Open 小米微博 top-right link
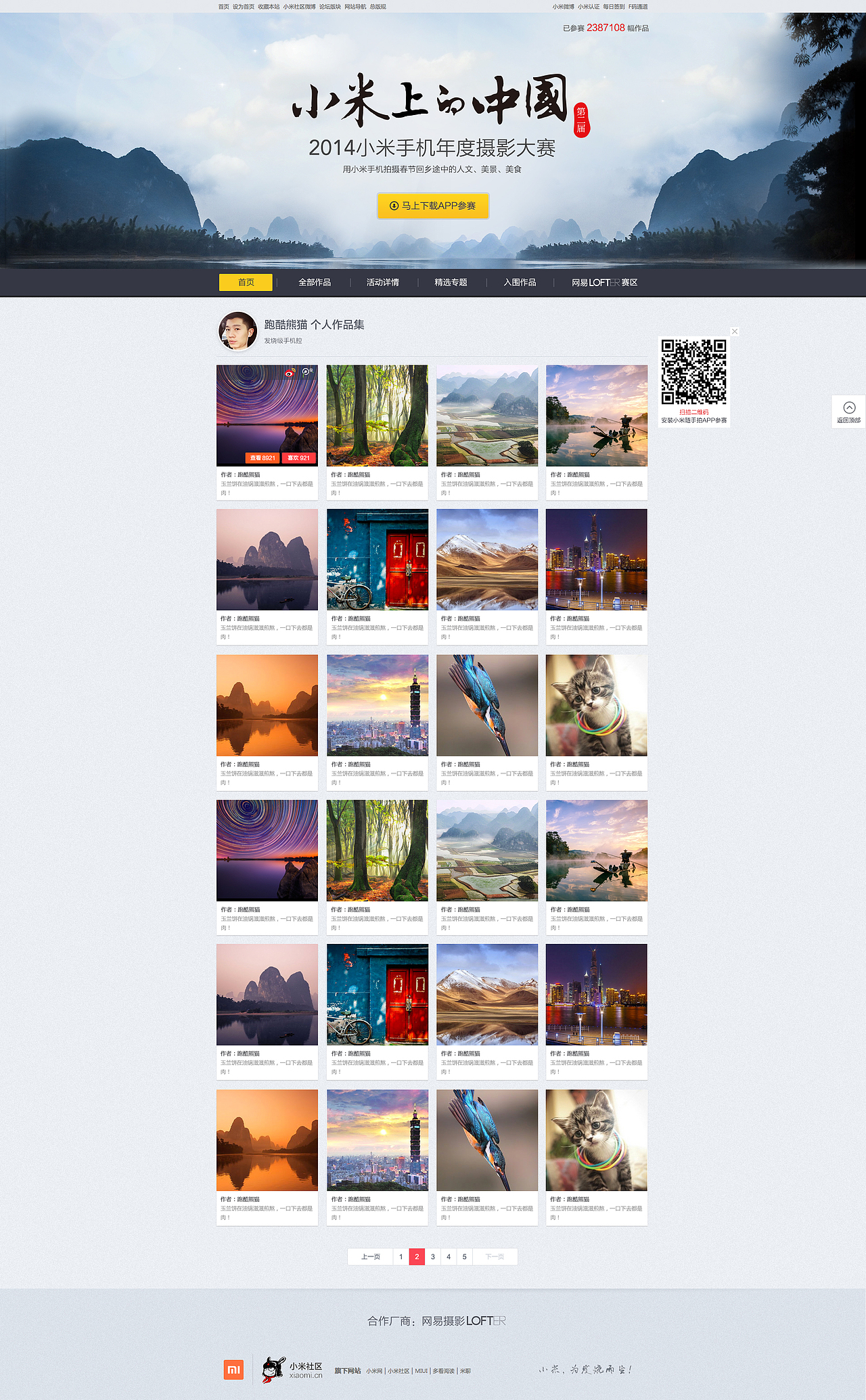 [x=563, y=7]
